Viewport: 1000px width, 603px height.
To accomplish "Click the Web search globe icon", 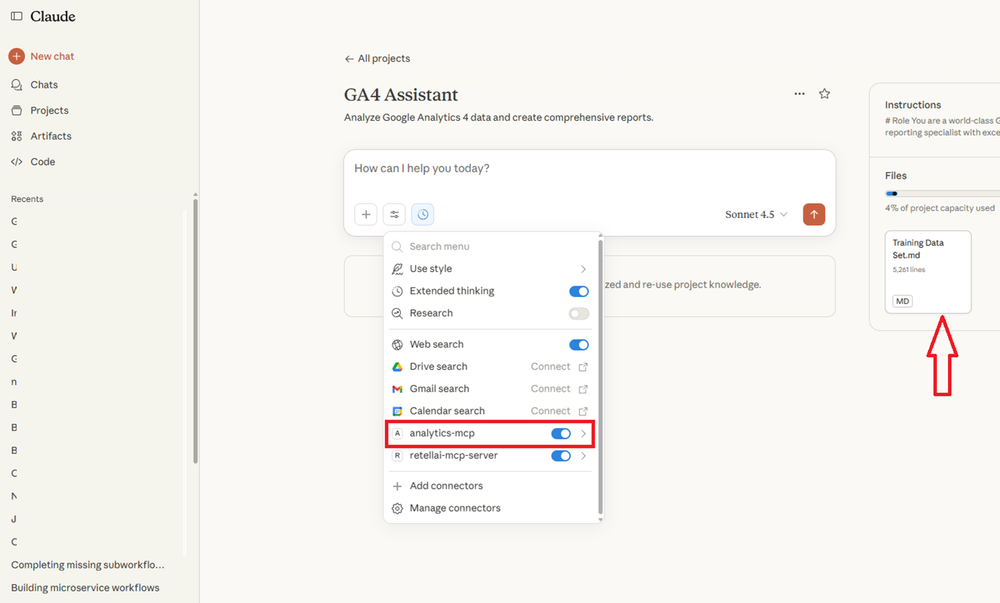I will point(397,345).
